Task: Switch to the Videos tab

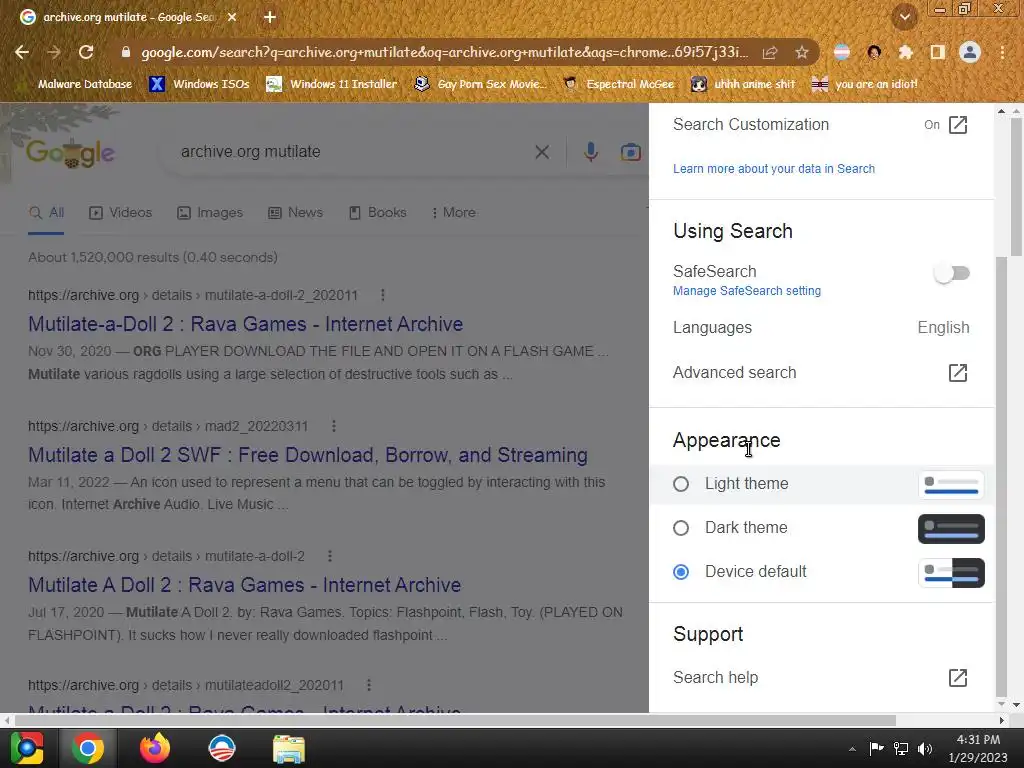Action: [x=121, y=213]
